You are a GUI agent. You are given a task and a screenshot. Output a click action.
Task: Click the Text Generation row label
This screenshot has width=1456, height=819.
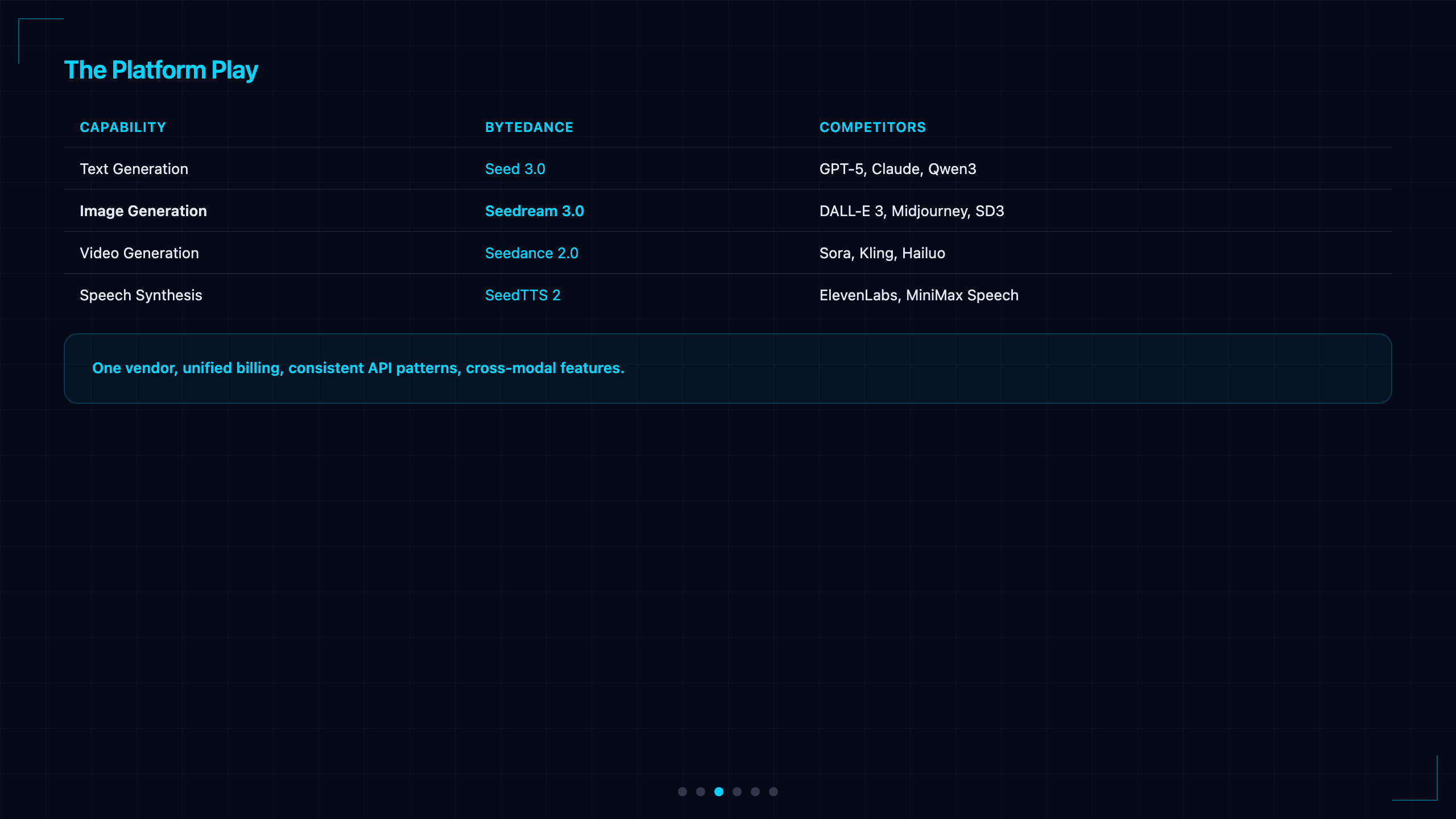click(x=134, y=169)
